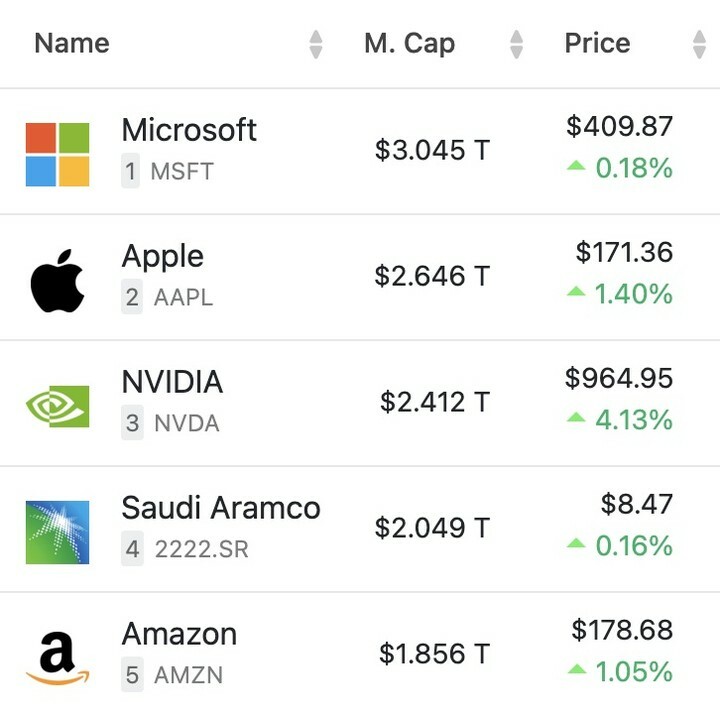The image size is (720, 716).
Task: Click the Saudi Aramco logo
Action: tap(57, 532)
